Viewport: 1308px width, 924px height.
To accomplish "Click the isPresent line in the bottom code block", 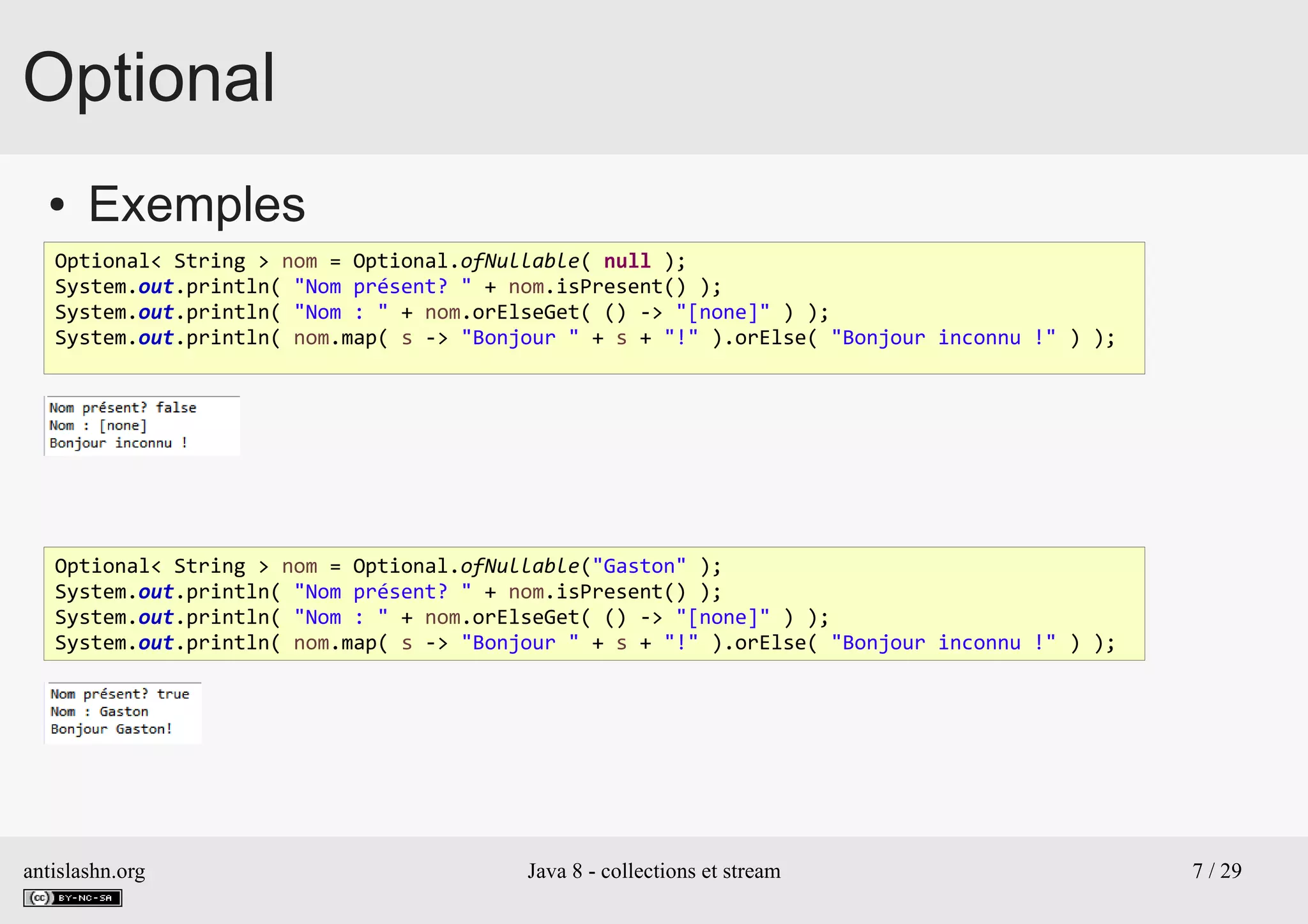I will click(x=388, y=592).
